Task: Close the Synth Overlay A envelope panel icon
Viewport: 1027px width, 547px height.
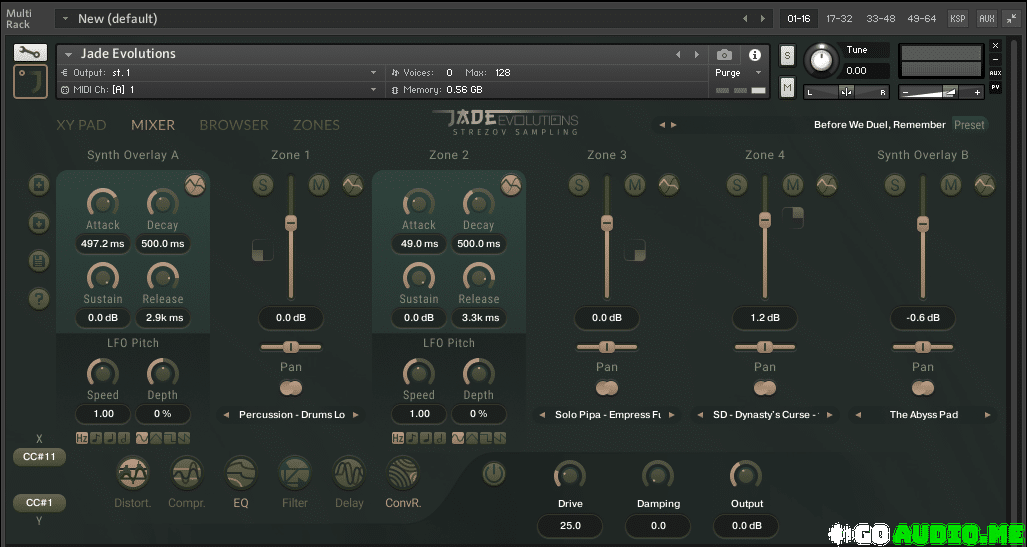Action: tap(195, 185)
